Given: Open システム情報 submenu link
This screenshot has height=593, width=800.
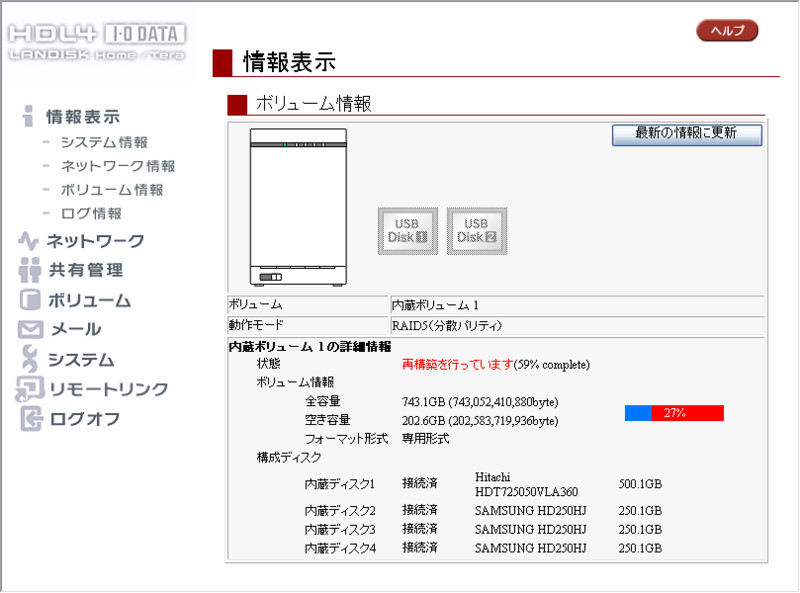Looking at the screenshot, I should tap(104, 142).
